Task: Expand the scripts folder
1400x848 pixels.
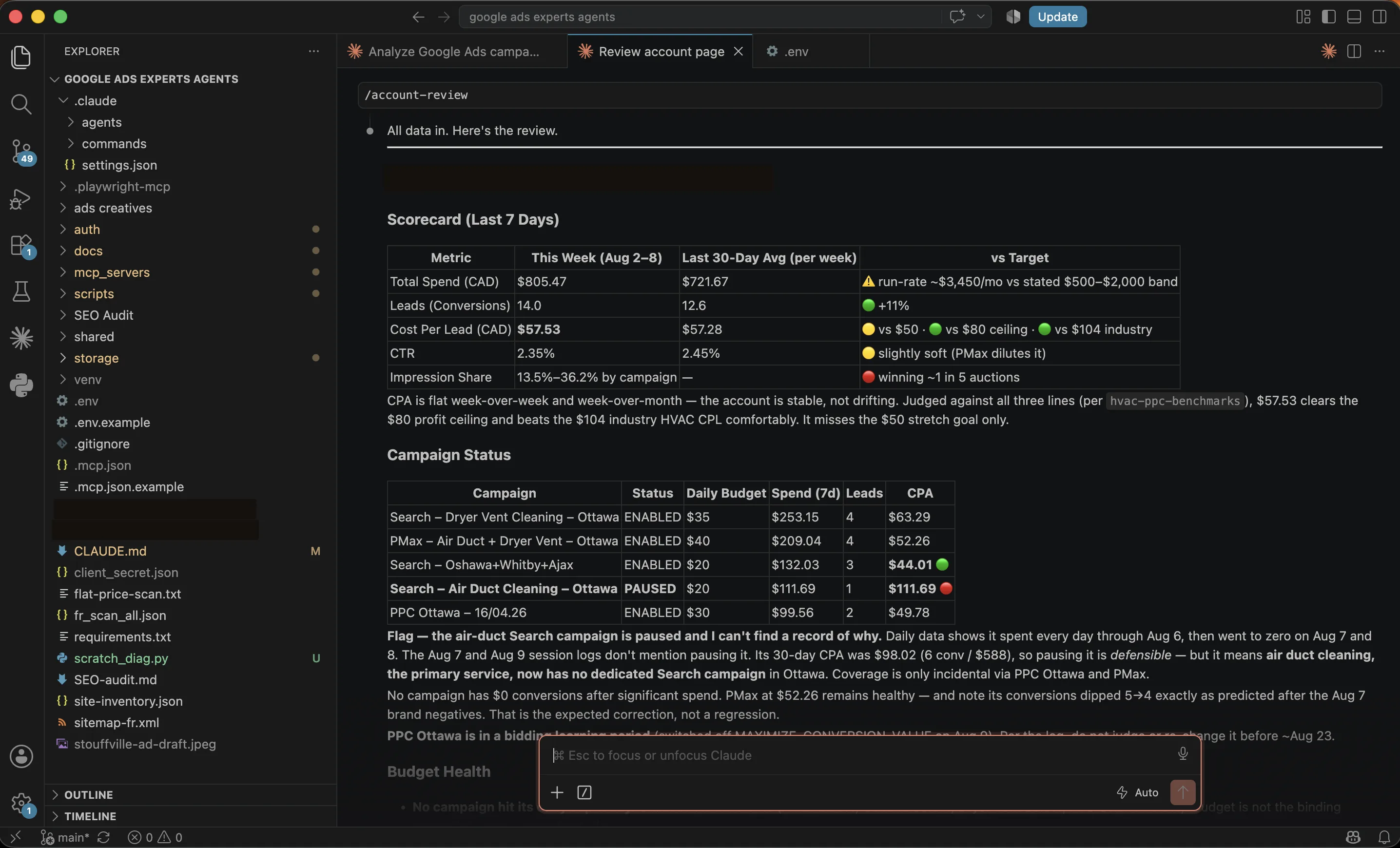Action: click(94, 294)
